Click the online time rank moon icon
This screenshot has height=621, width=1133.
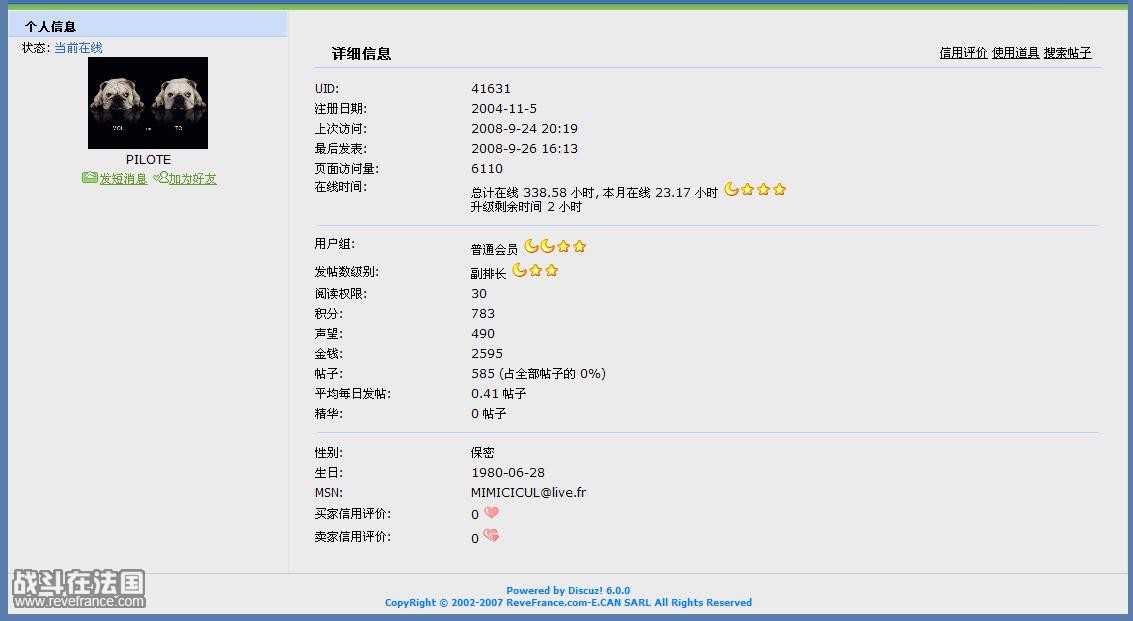731,189
